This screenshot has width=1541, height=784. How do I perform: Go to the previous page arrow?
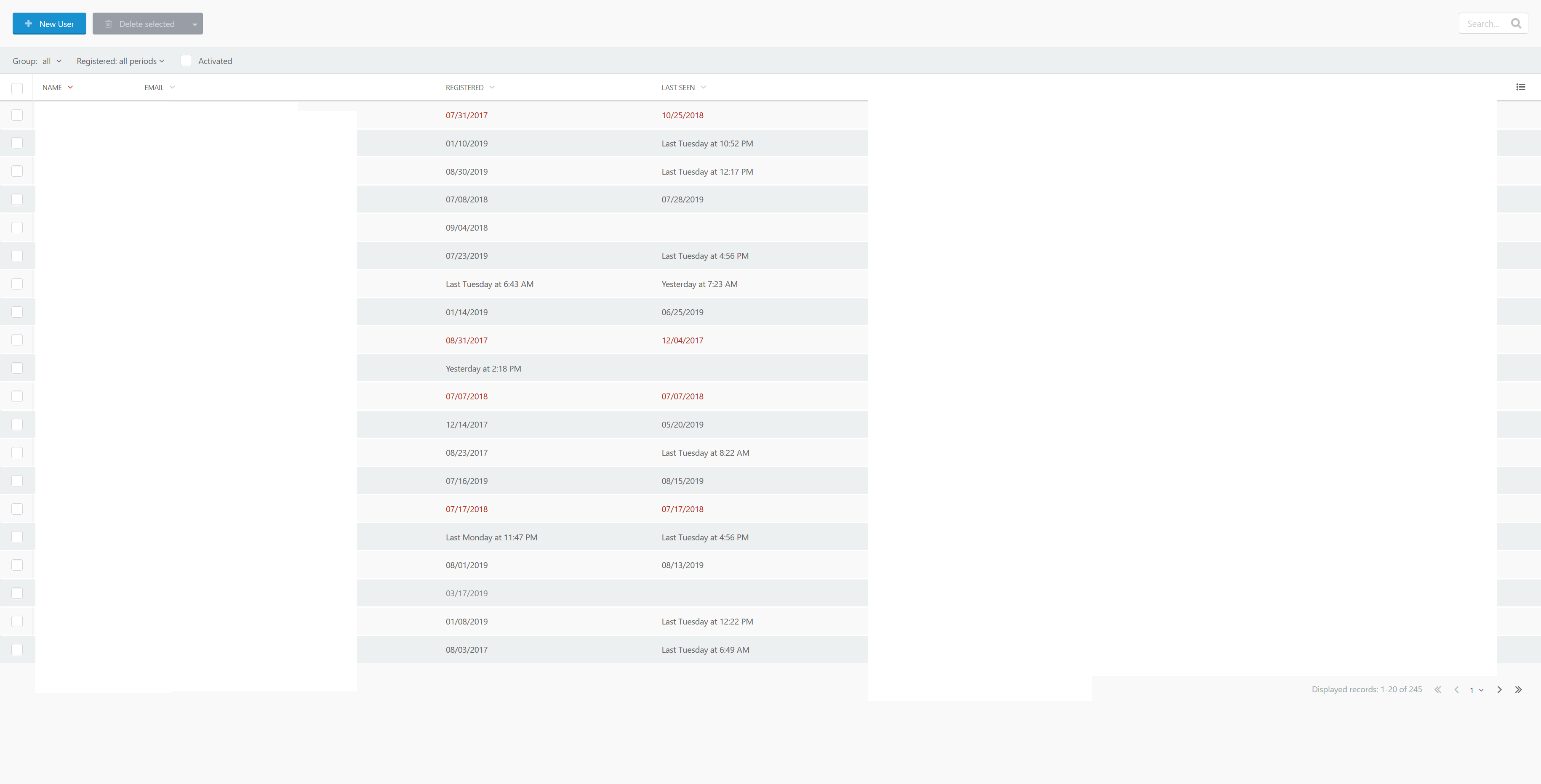1456,689
